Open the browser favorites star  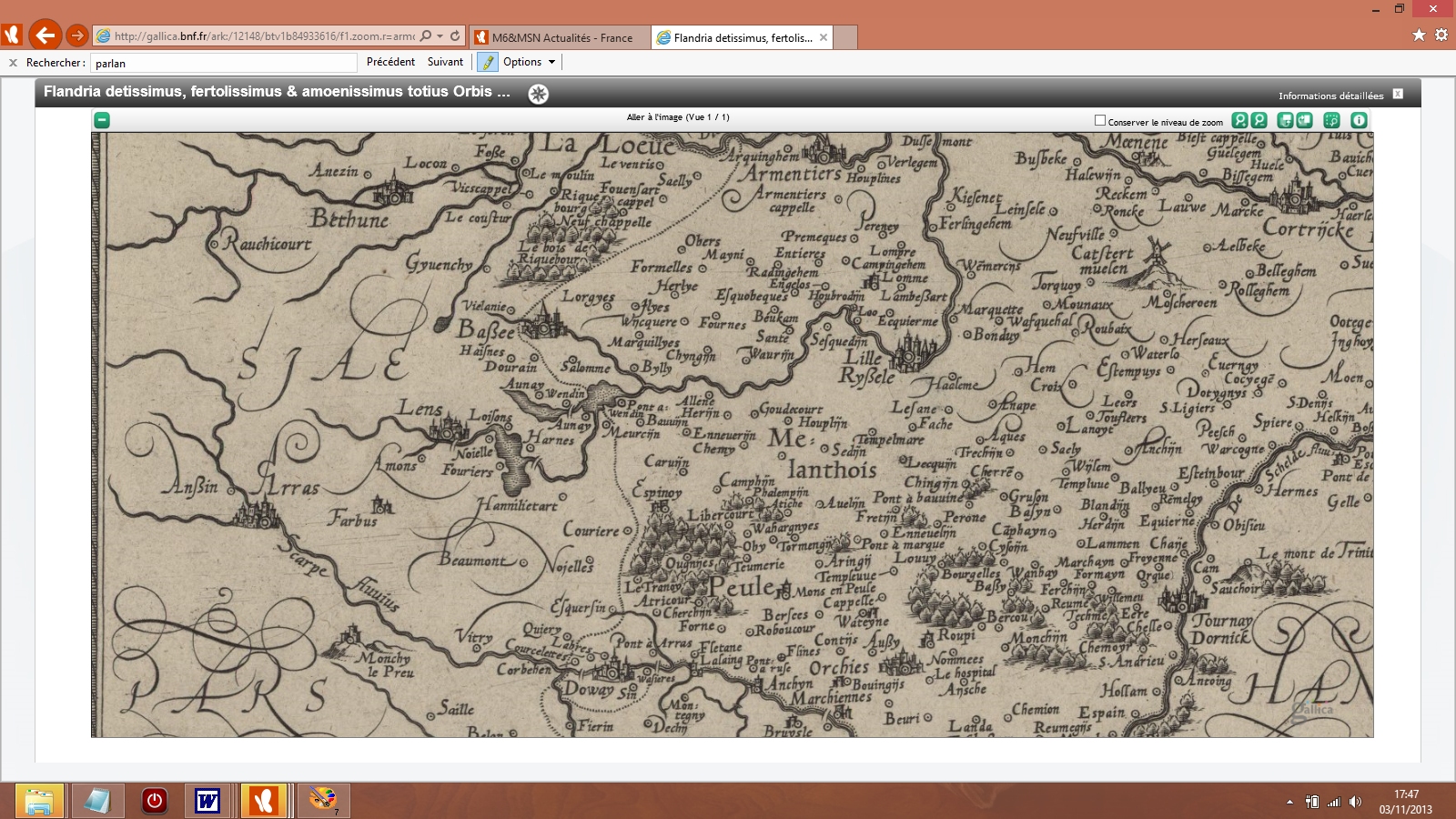(1419, 35)
